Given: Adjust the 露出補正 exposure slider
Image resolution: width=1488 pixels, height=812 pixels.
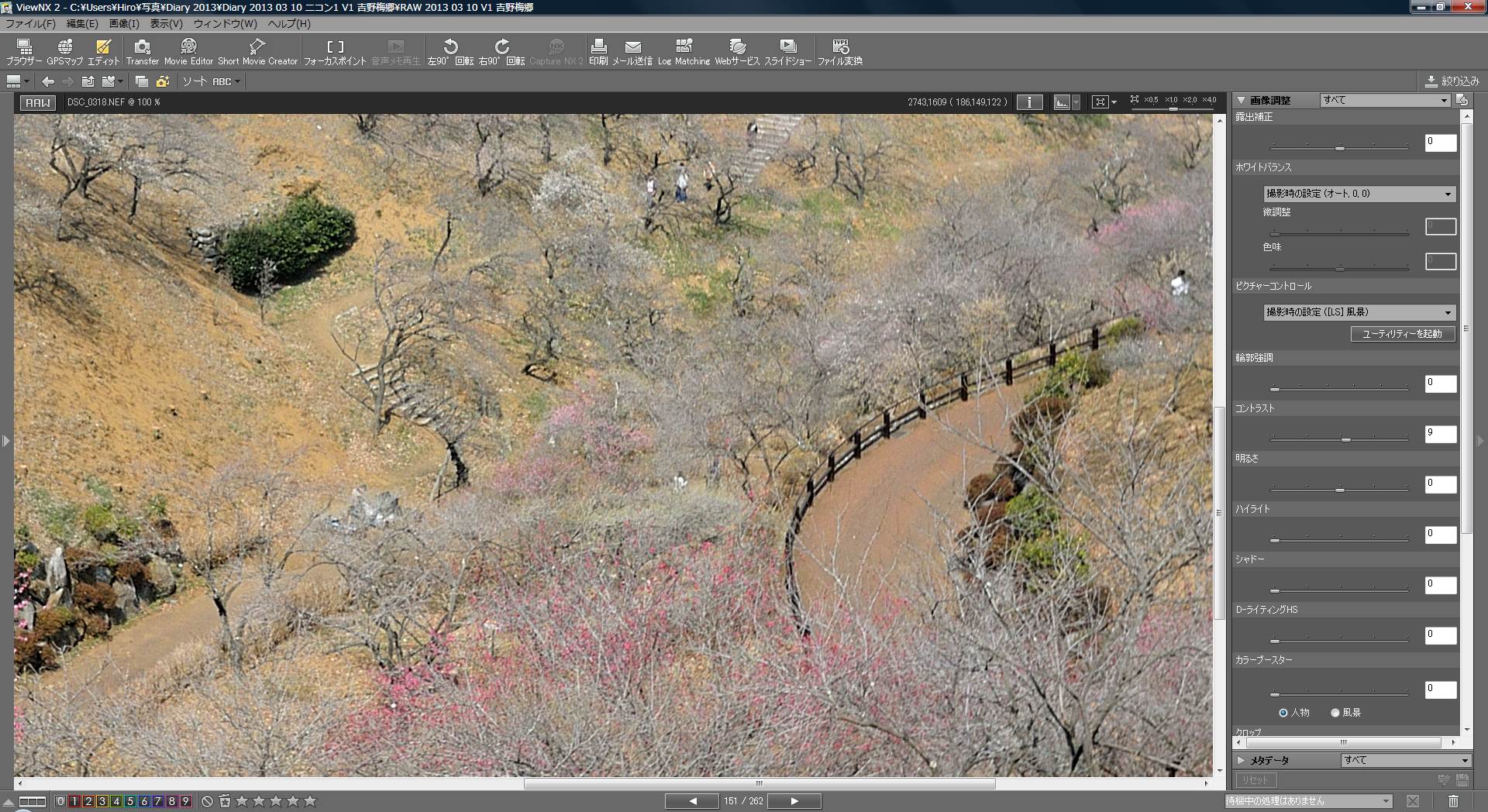Looking at the screenshot, I should (1339, 147).
